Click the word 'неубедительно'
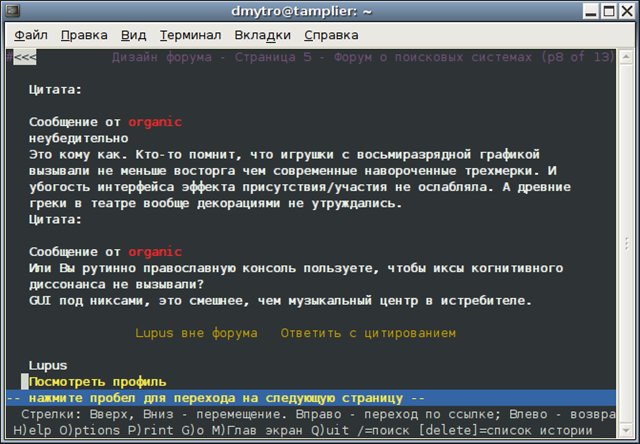 click(78, 138)
